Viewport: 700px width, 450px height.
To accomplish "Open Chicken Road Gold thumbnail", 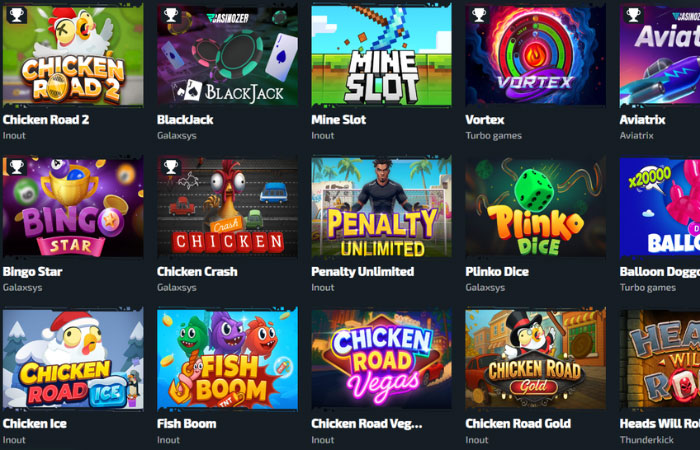I will pos(535,358).
